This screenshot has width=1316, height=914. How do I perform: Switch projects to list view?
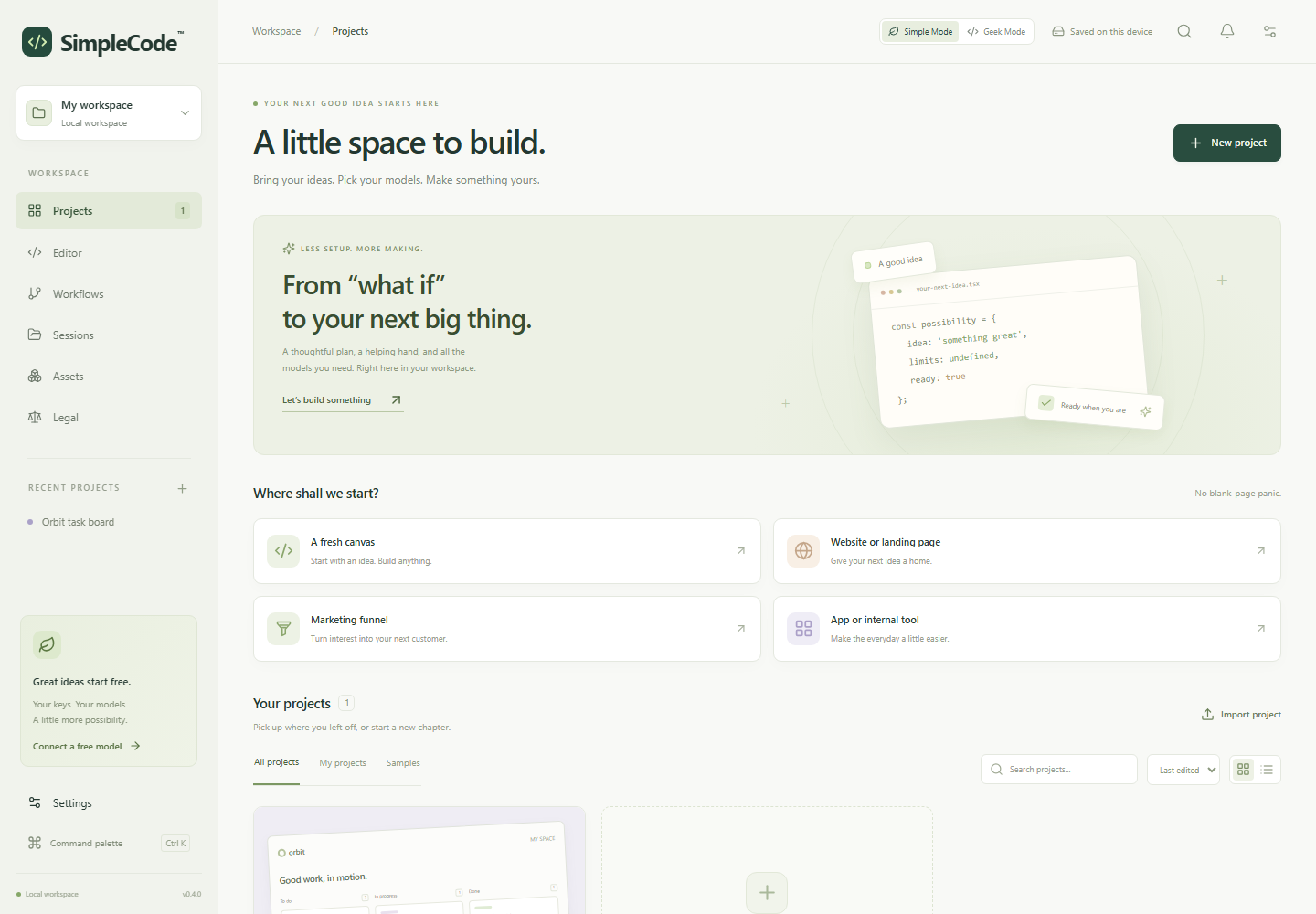[x=1267, y=770]
